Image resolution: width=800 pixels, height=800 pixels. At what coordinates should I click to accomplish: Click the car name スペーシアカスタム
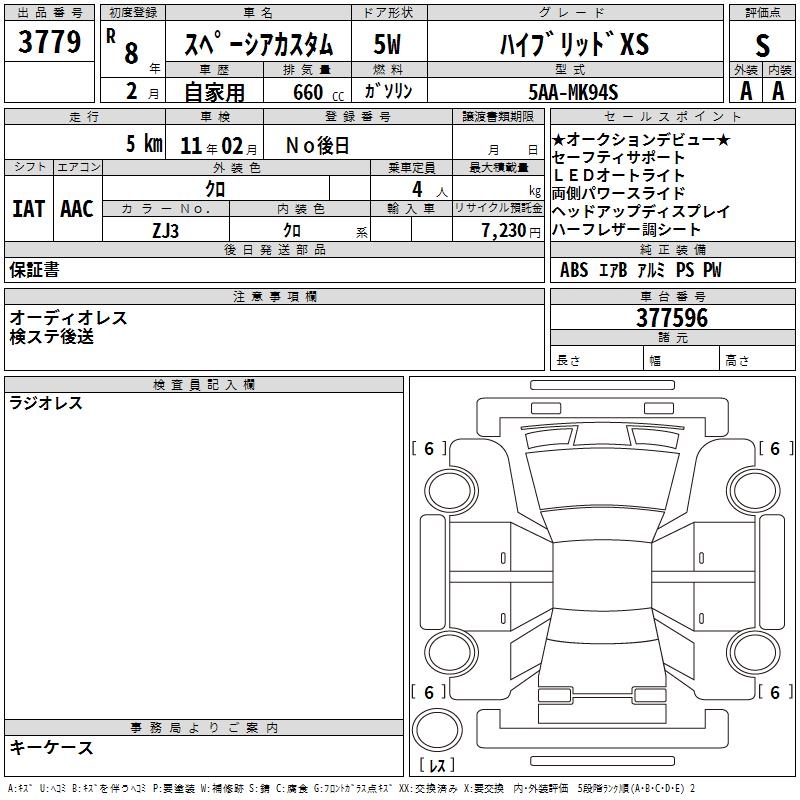click(257, 45)
